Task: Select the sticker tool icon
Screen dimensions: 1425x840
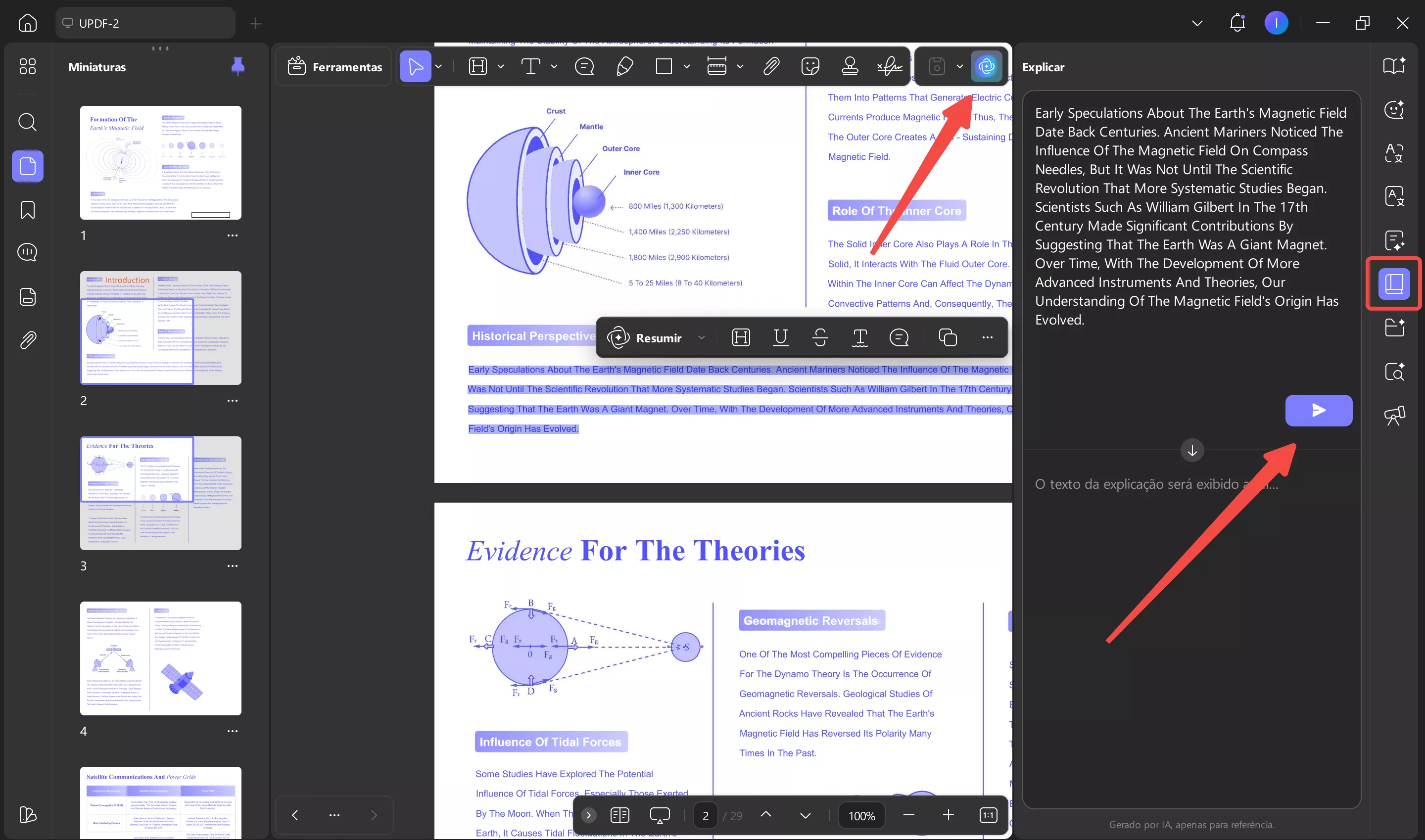Action: point(810,67)
